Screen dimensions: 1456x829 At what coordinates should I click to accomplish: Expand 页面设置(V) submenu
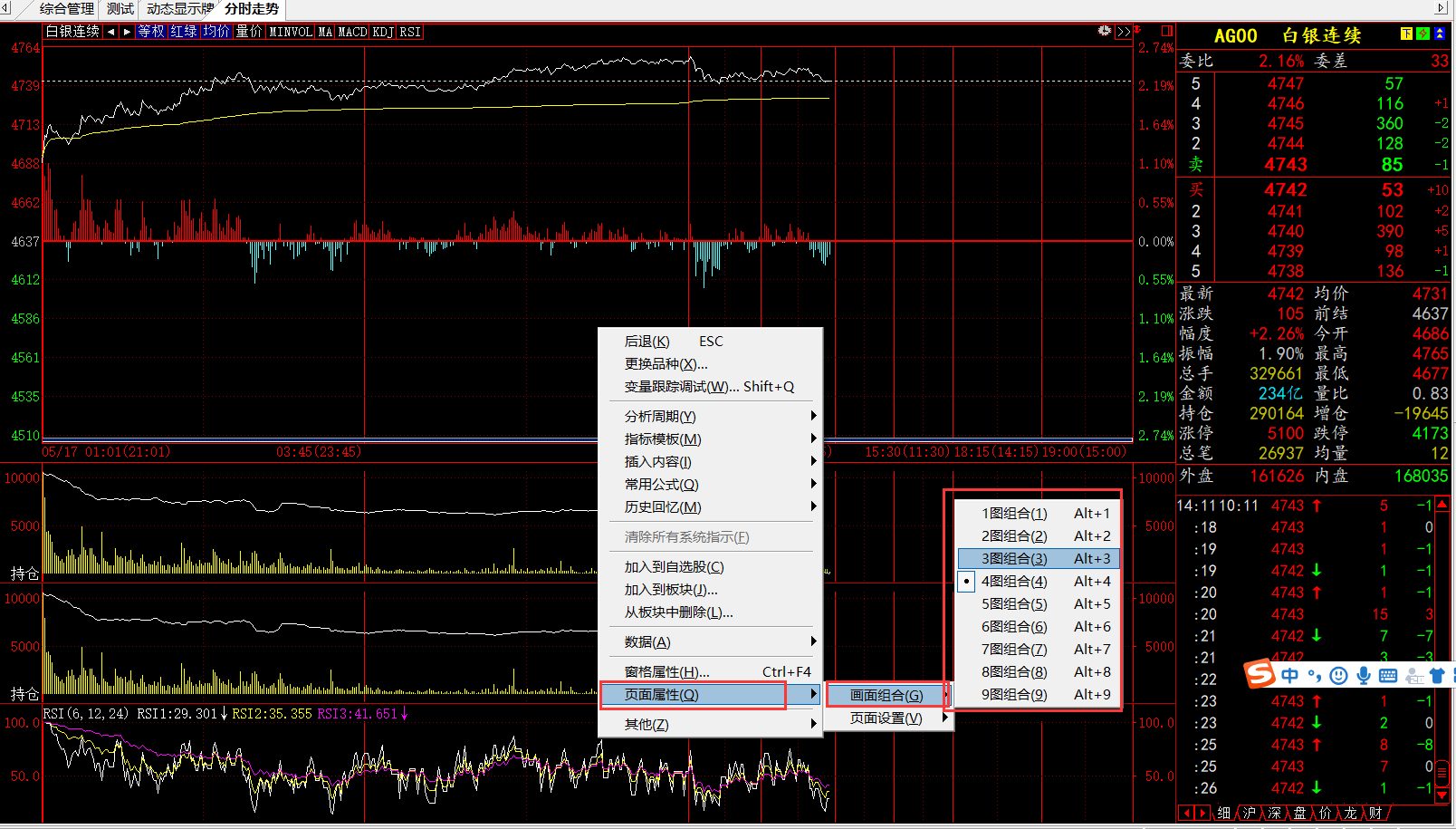890,718
